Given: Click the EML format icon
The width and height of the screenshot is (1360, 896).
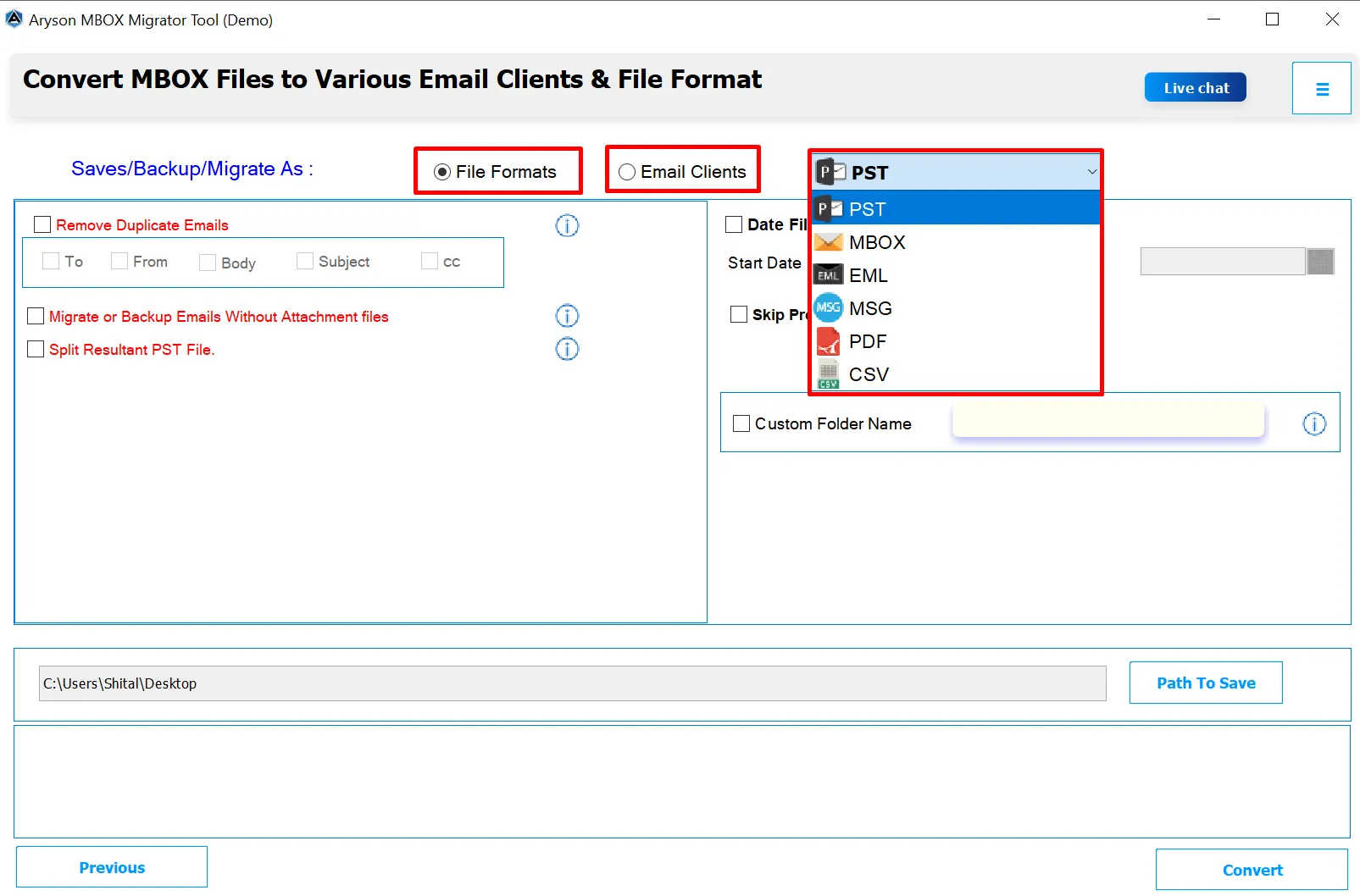Looking at the screenshot, I should (827, 274).
